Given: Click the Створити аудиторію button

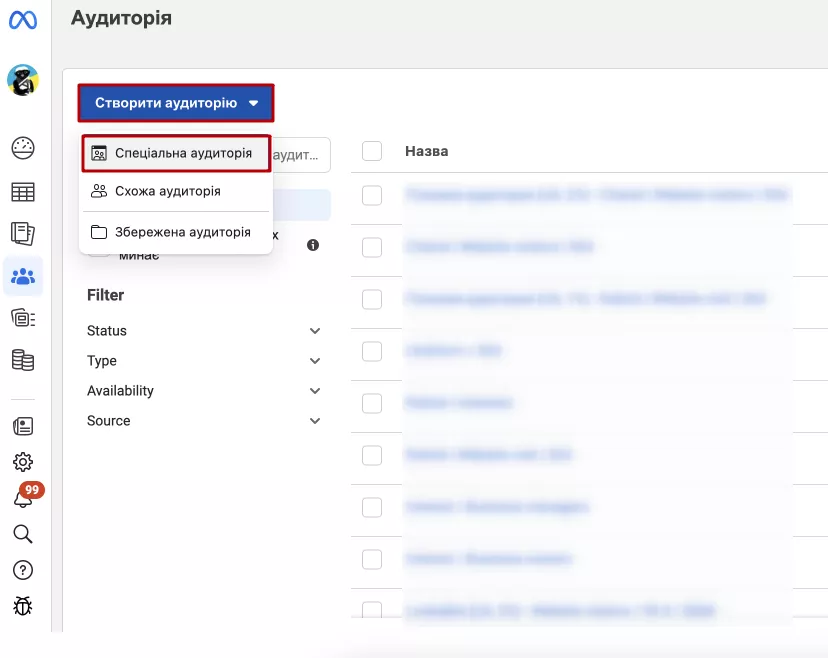Looking at the screenshot, I should pos(176,103).
